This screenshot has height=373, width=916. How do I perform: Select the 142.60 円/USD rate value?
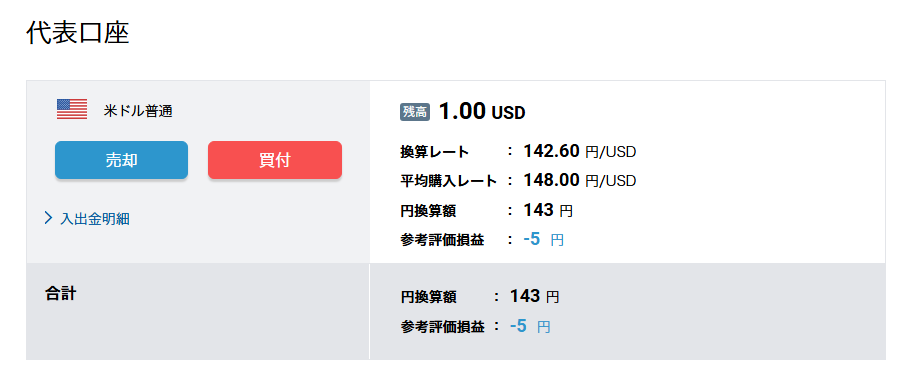[580, 151]
